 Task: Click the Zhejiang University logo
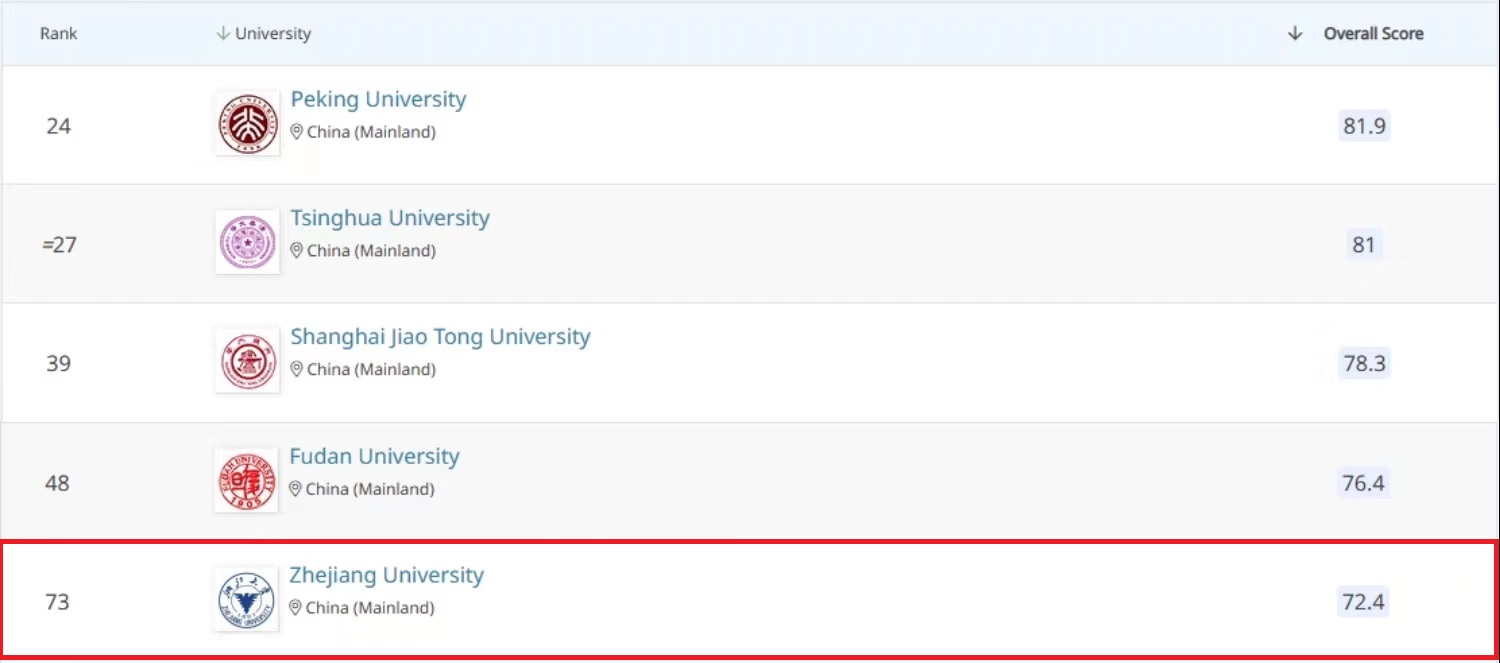[x=246, y=600]
